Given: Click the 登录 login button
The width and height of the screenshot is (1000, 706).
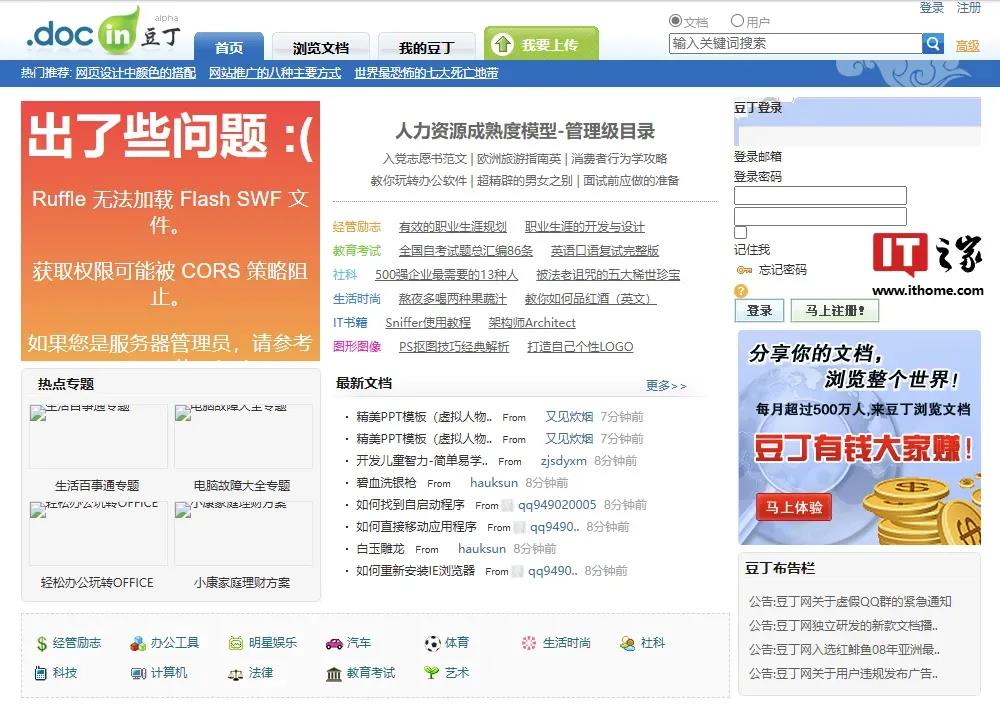Looking at the screenshot, I should (x=759, y=310).
